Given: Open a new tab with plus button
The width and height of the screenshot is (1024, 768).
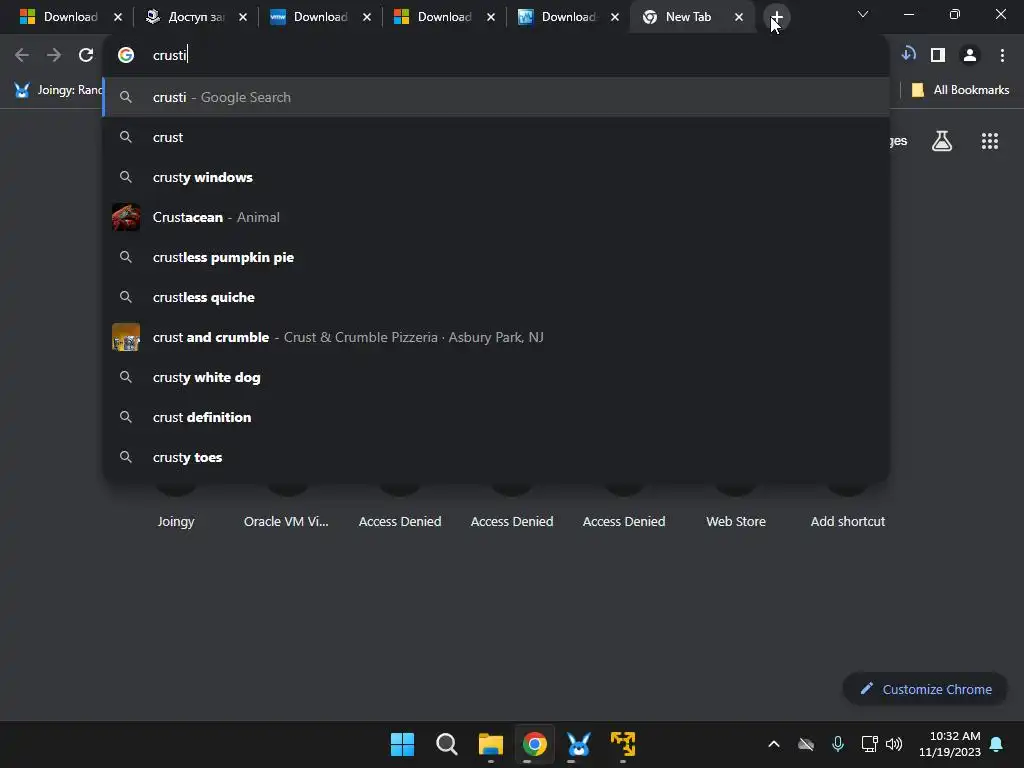Looking at the screenshot, I should click(x=776, y=17).
